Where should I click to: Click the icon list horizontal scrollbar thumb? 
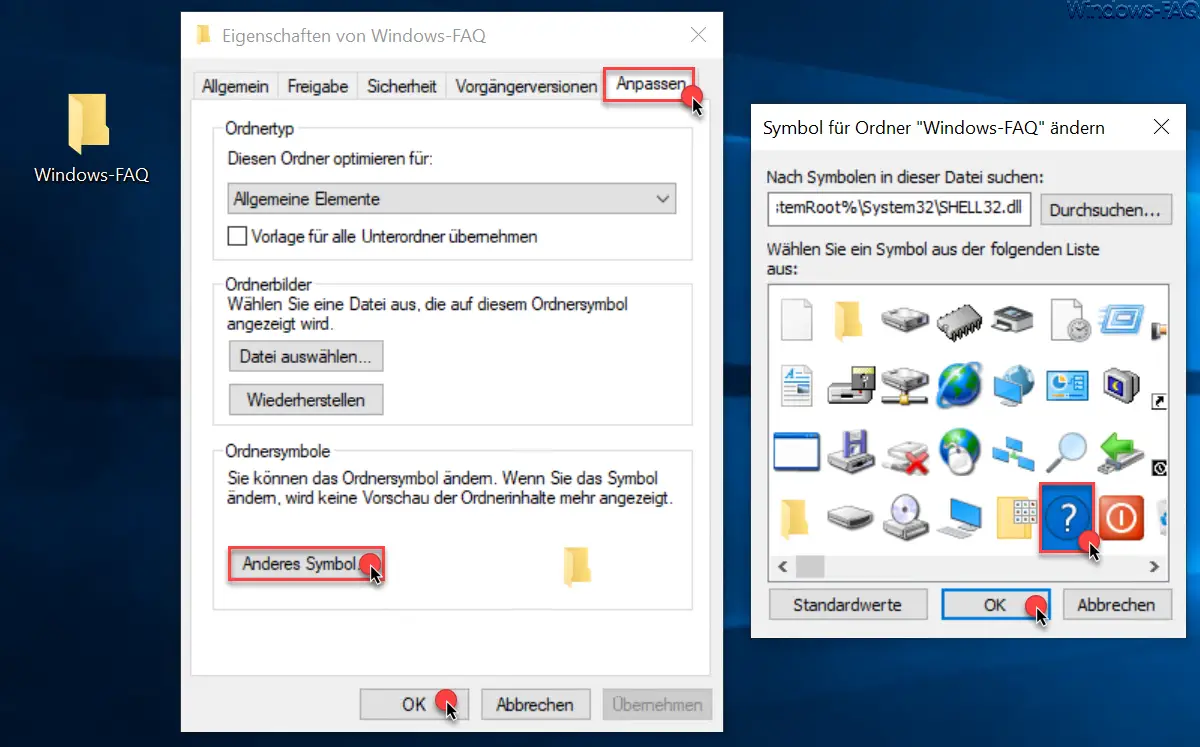pos(810,567)
